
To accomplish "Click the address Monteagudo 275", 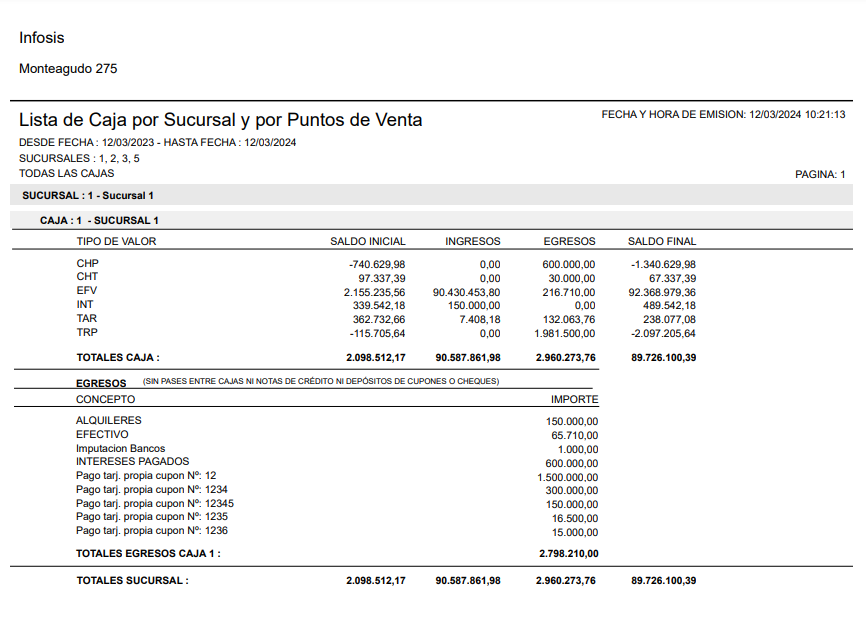I will 68,68.
